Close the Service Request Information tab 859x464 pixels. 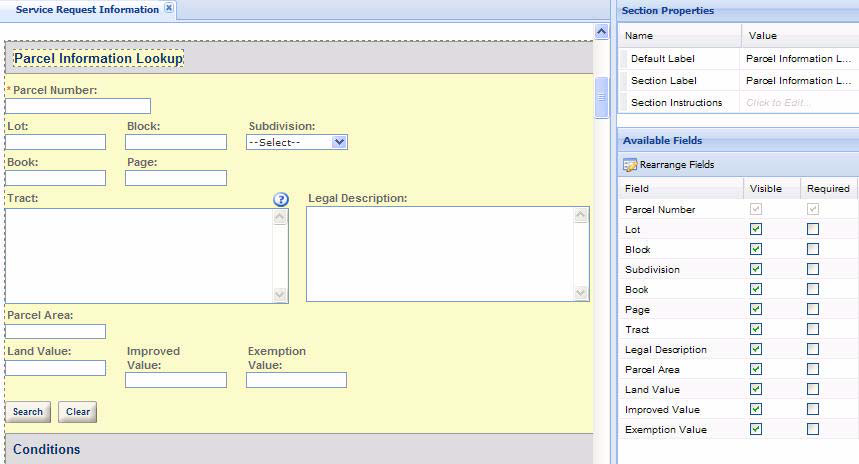point(169,9)
